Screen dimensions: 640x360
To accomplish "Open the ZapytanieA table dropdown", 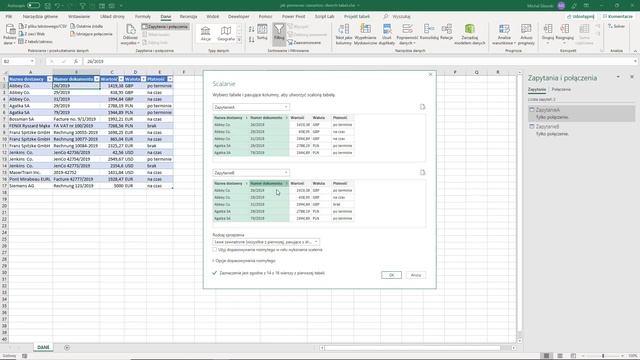I will tap(251, 107).
